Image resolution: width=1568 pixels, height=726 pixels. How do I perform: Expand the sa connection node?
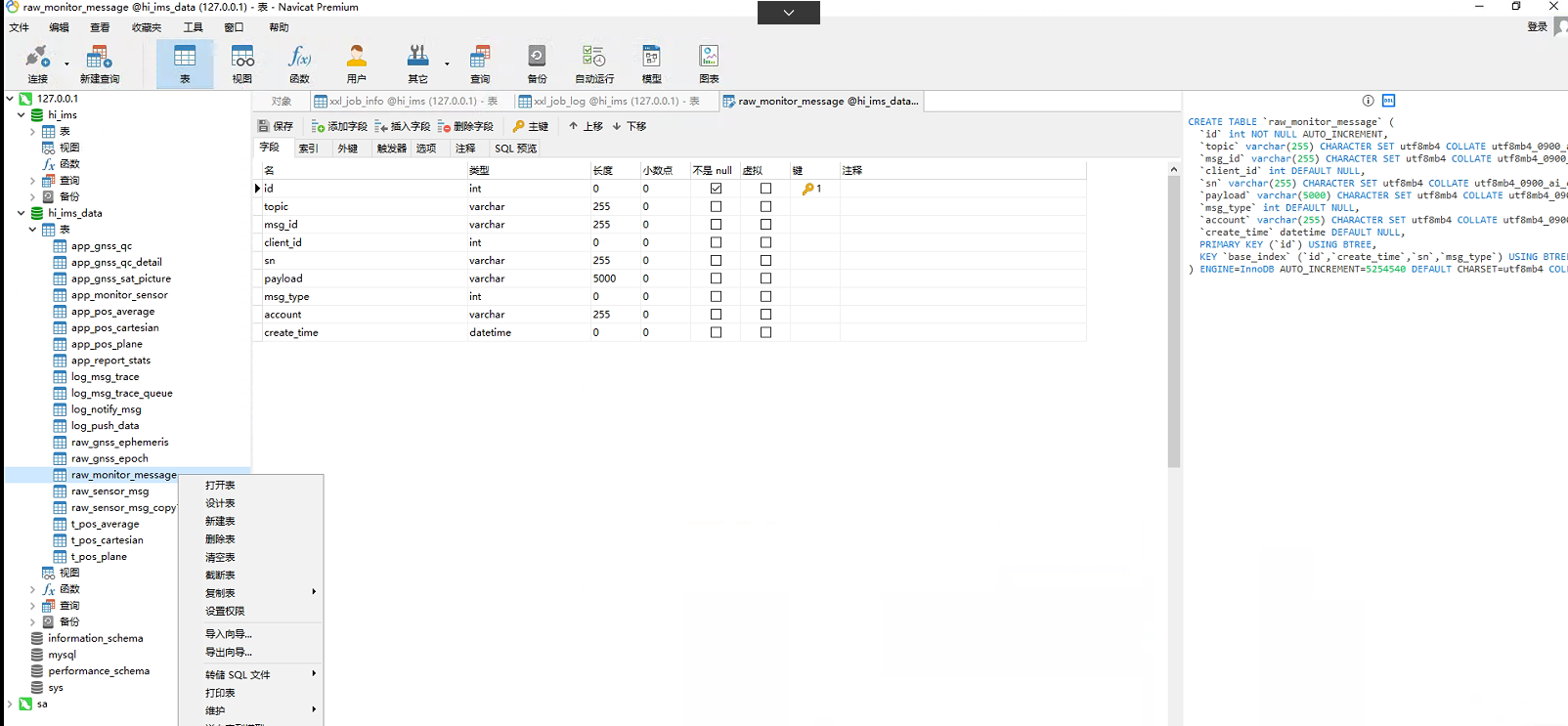point(10,704)
